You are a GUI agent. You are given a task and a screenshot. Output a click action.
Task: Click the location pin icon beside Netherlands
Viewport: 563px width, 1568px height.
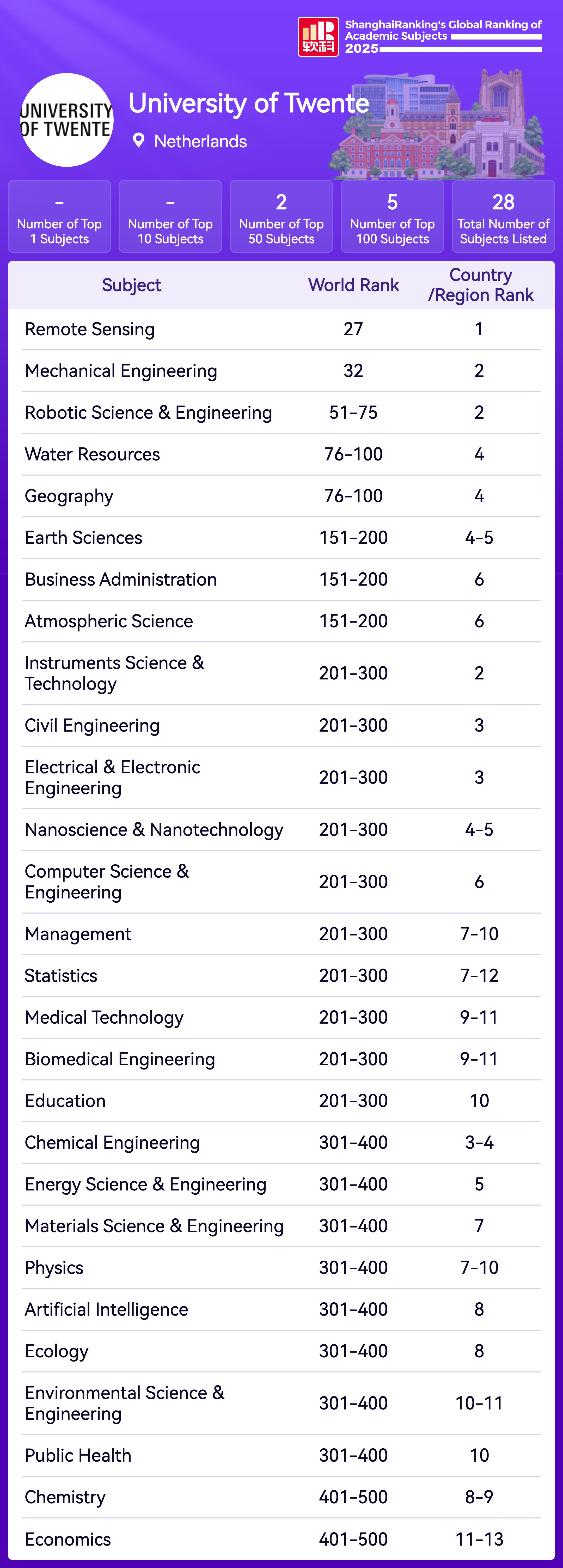139,141
